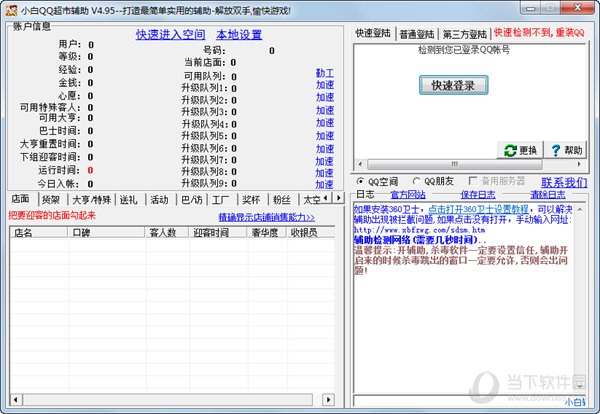
Task: Select the 送礼 tab
Action: click(x=128, y=200)
